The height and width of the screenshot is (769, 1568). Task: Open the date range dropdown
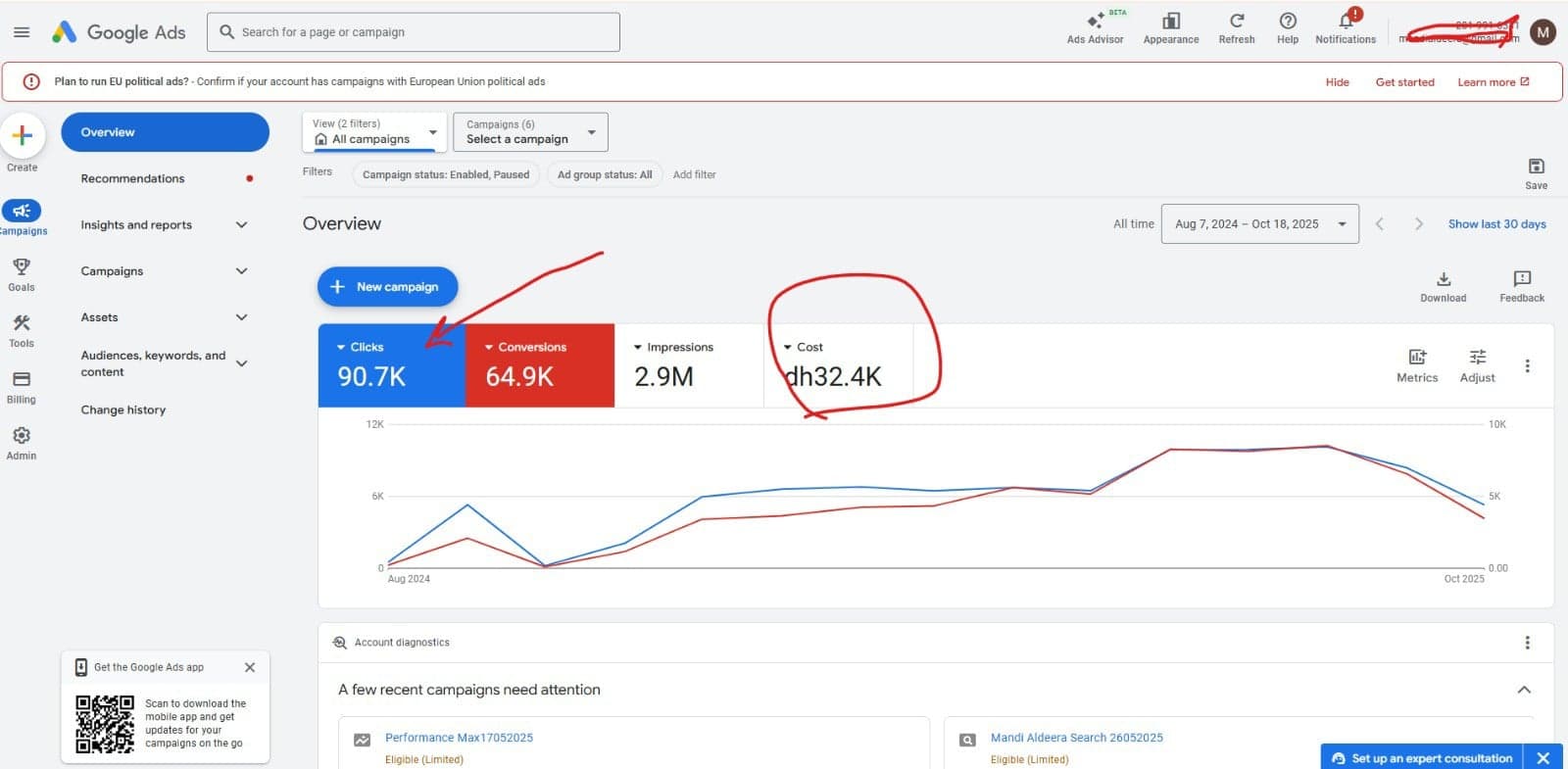[1259, 224]
